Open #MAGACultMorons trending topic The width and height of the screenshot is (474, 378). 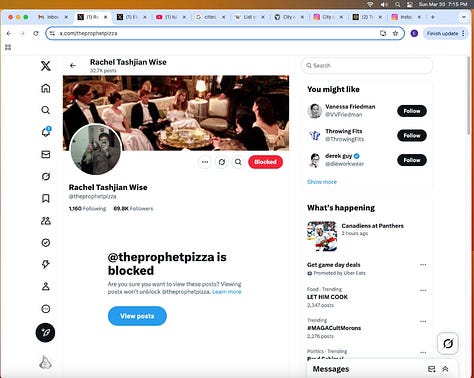tap(334, 328)
